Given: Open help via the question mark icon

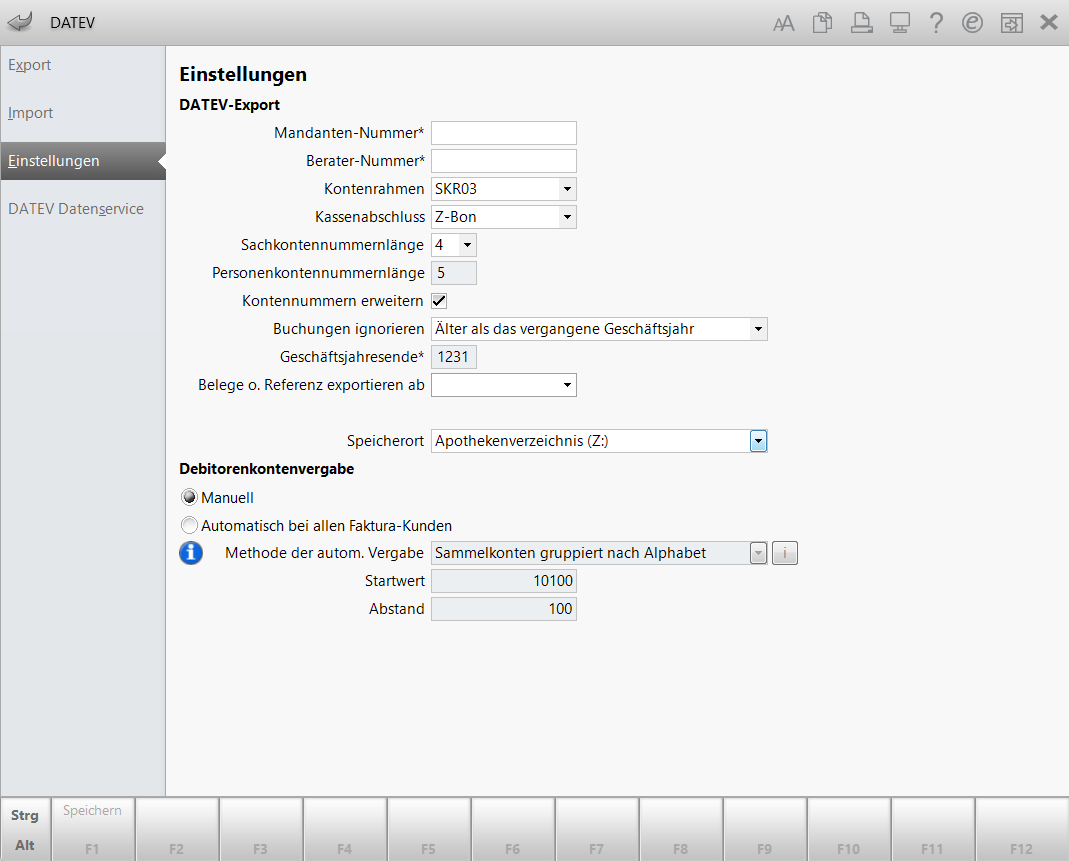Looking at the screenshot, I should tap(936, 23).
